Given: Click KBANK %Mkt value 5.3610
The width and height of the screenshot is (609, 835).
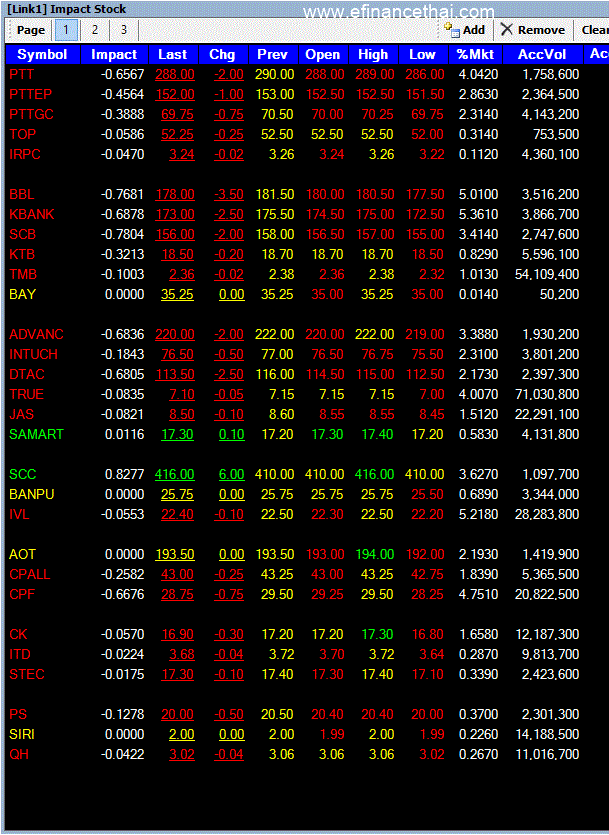Looking at the screenshot, I should click(x=479, y=215).
